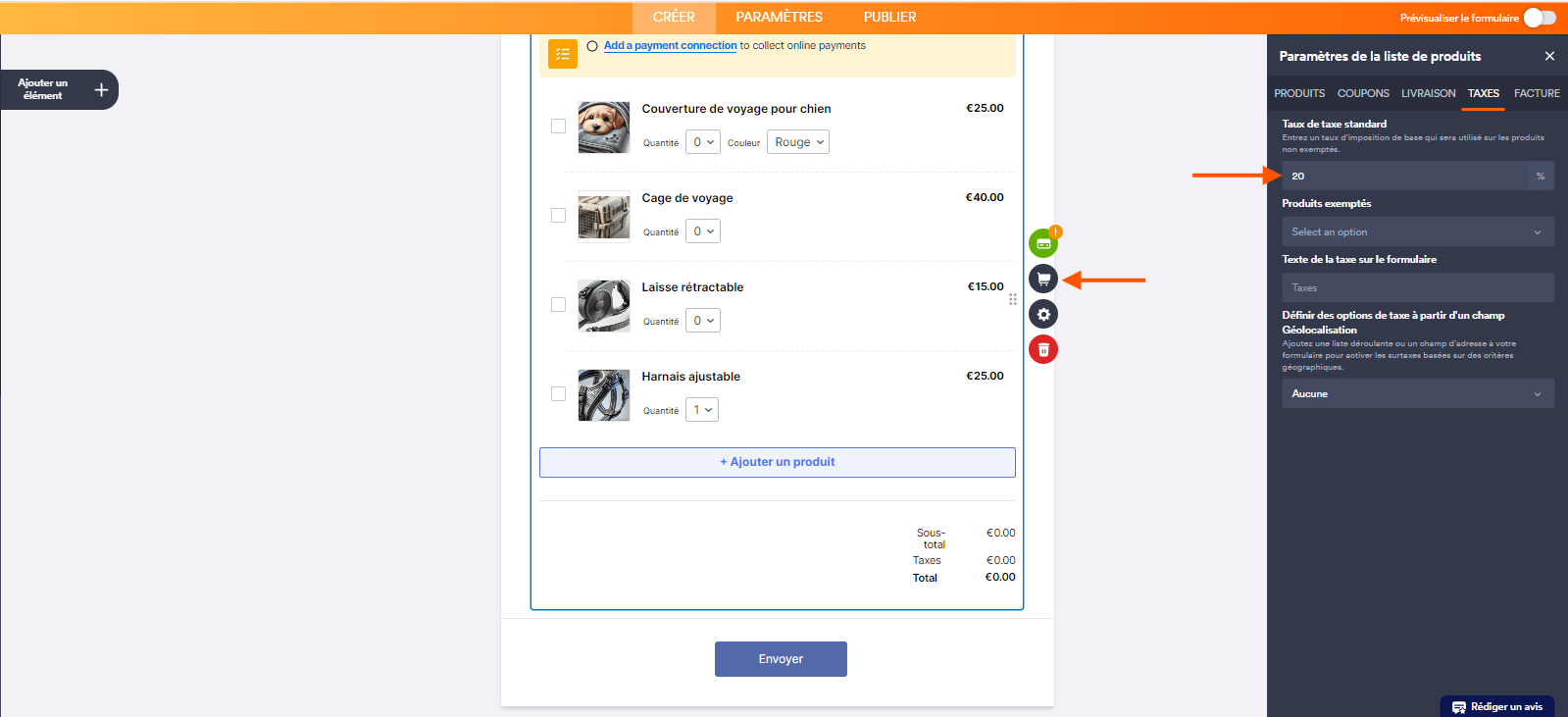The height and width of the screenshot is (717, 1568).
Task: Open the Géolocalisation Aucune dropdown
Action: click(1417, 394)
